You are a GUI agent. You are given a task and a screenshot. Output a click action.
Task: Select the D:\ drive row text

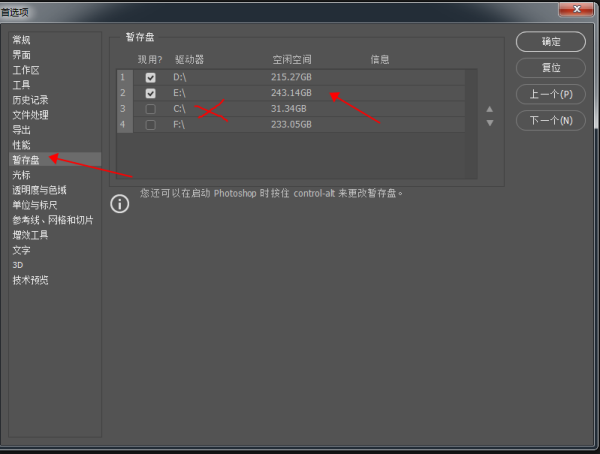179,77
